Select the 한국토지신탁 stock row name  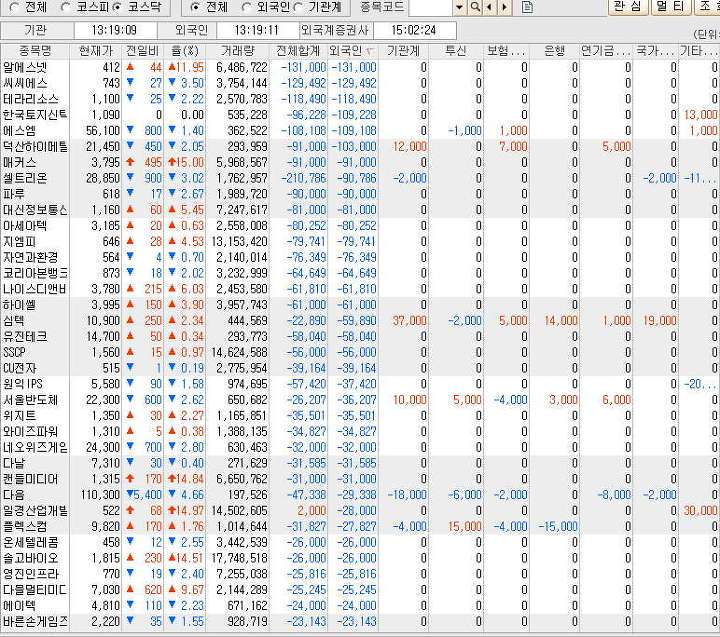(x=35, y=115)
